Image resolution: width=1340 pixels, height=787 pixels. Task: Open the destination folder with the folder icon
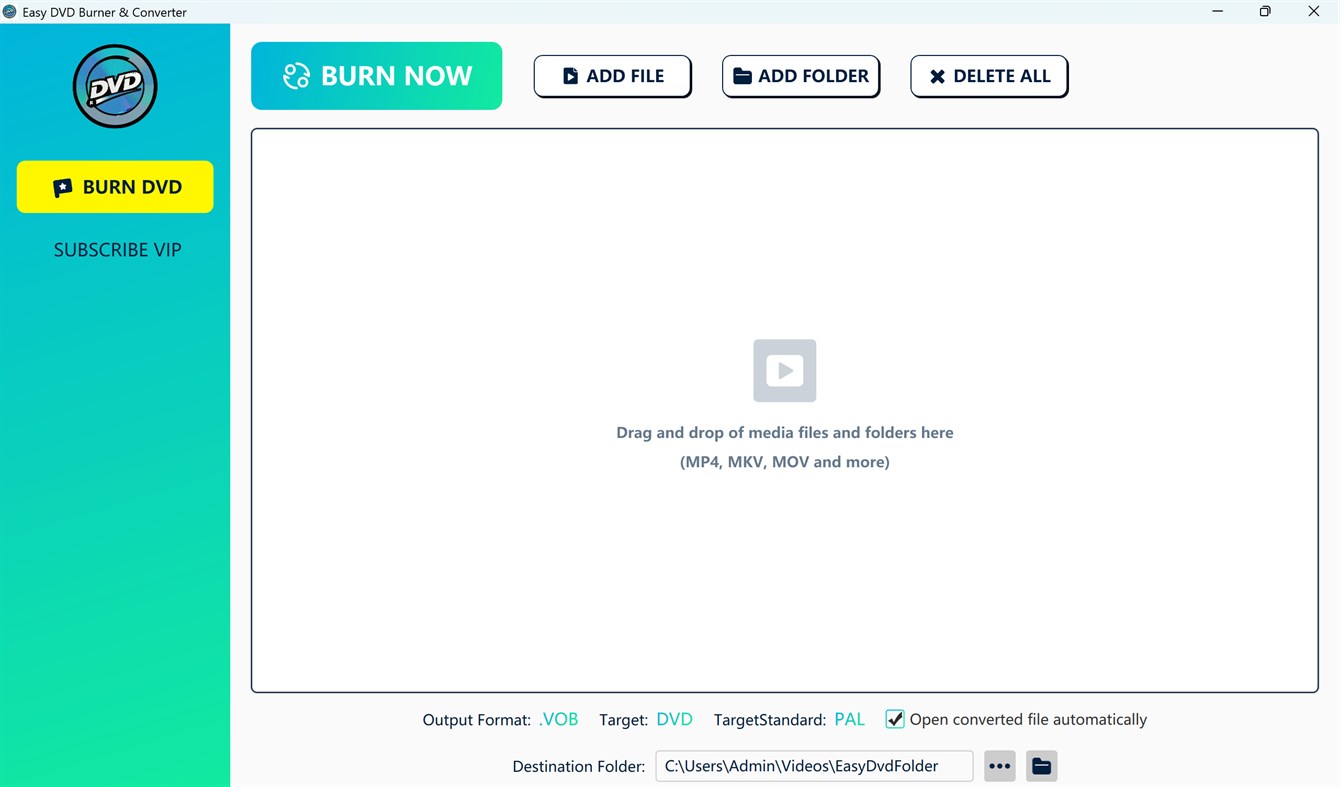click(1041, 765)
